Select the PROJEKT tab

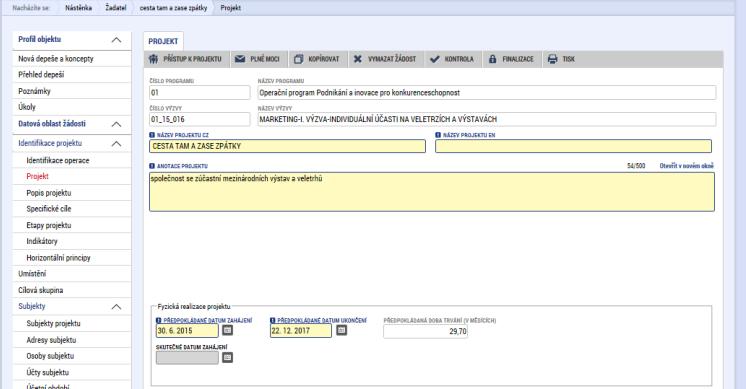[163, 41]
